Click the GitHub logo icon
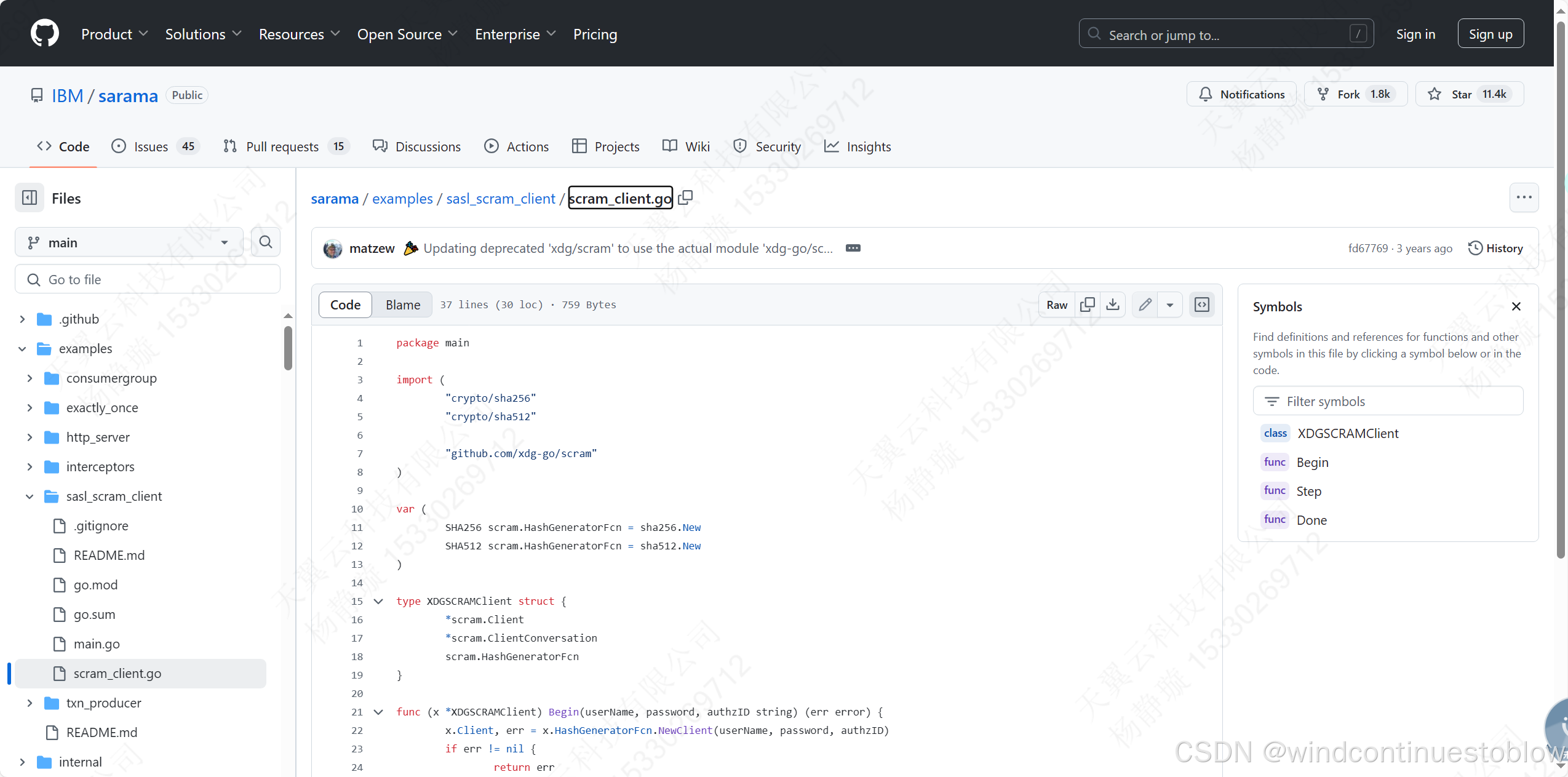Screen dimensions: 1568x777 pyautogui.click(x=44, y=33)
